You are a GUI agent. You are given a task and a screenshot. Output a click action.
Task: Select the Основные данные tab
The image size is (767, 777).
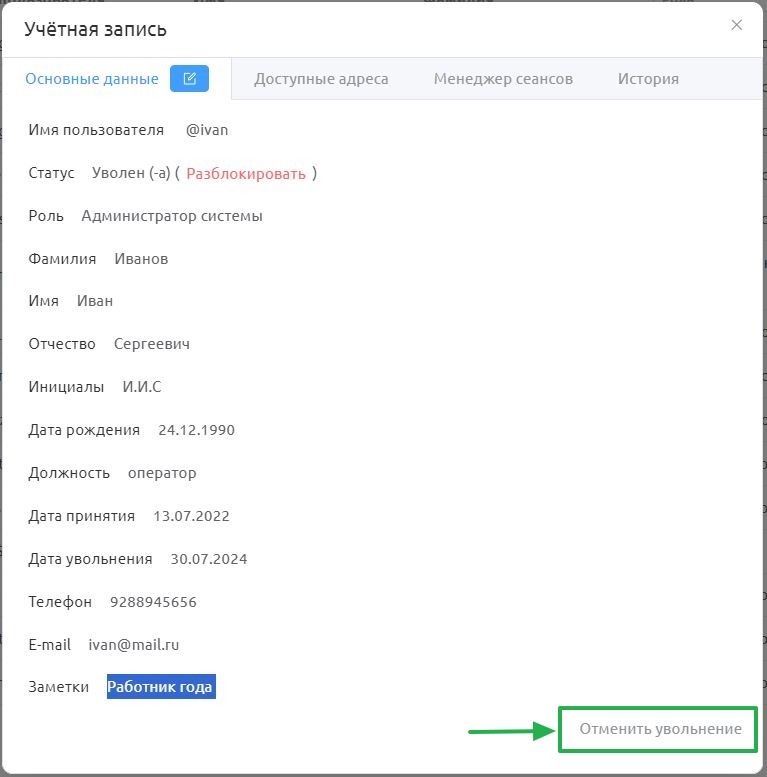click(x=92, y=79)
